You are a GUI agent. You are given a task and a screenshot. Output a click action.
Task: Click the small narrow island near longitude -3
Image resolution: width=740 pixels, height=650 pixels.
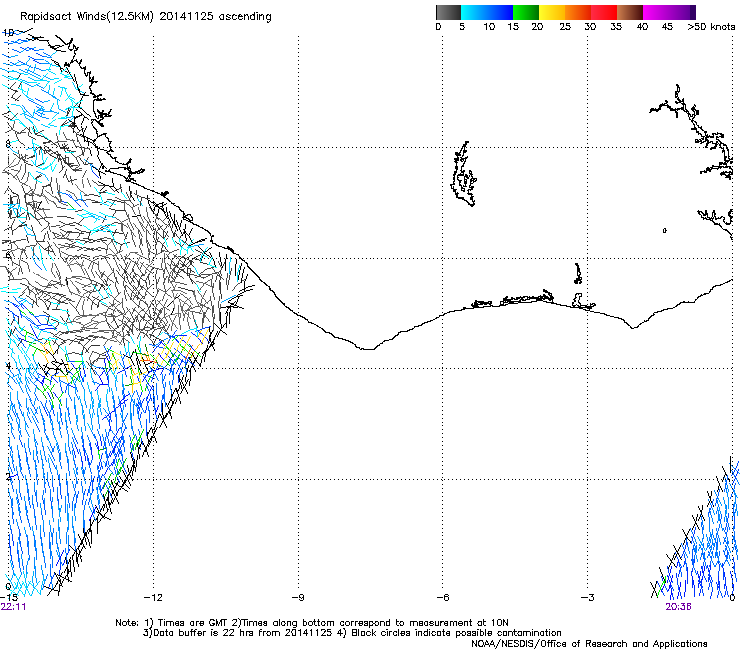(578, 274)
